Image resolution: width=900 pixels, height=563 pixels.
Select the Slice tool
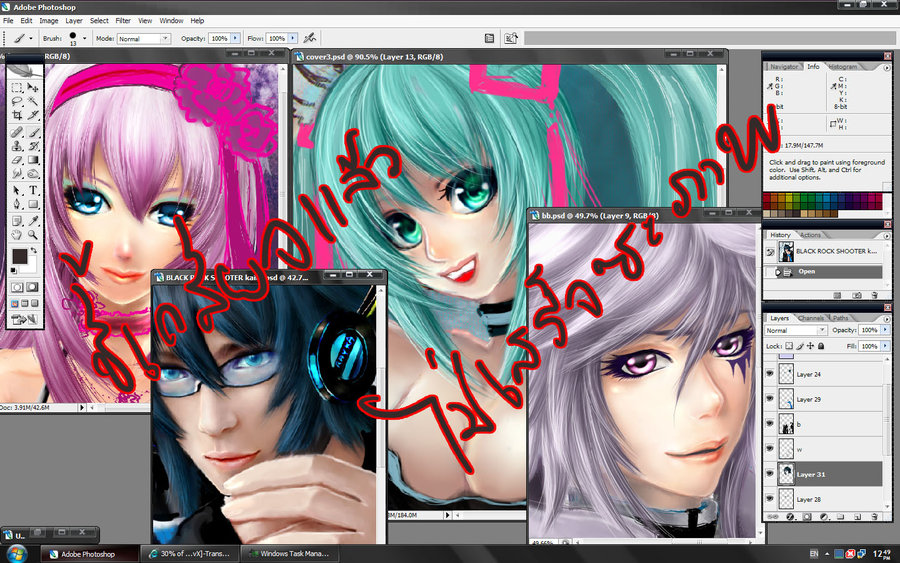click(x=33, y=115)
